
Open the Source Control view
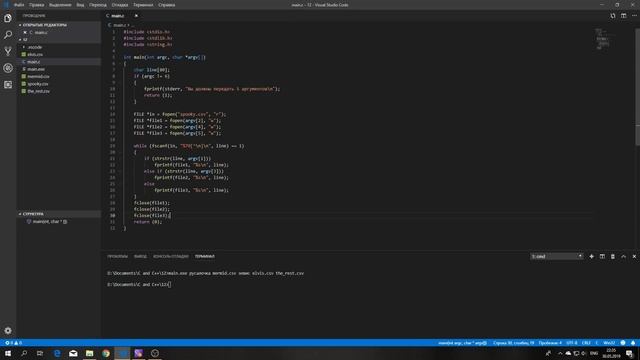[8, 51]
